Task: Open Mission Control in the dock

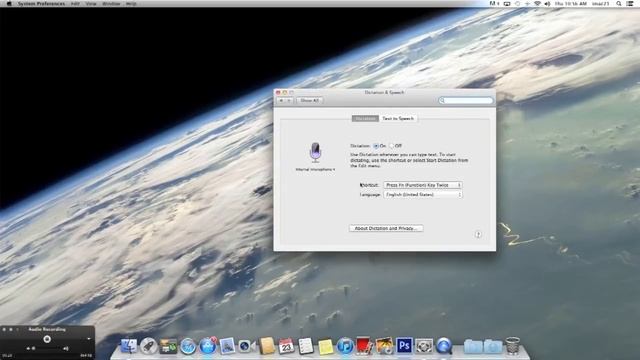Action: 168,346
